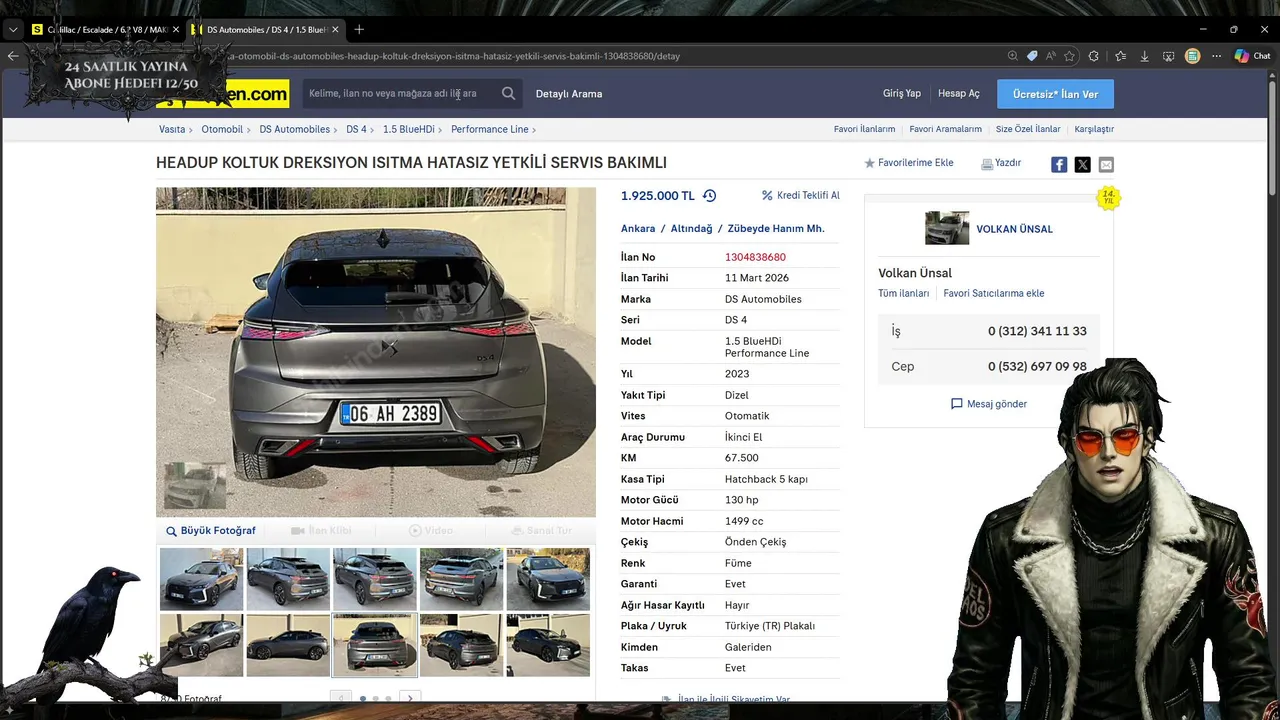Viewport: 1280px width, 720px height.
Task: Open Büyük Fotoğraf tab
Action: click(x=211, y=531)
